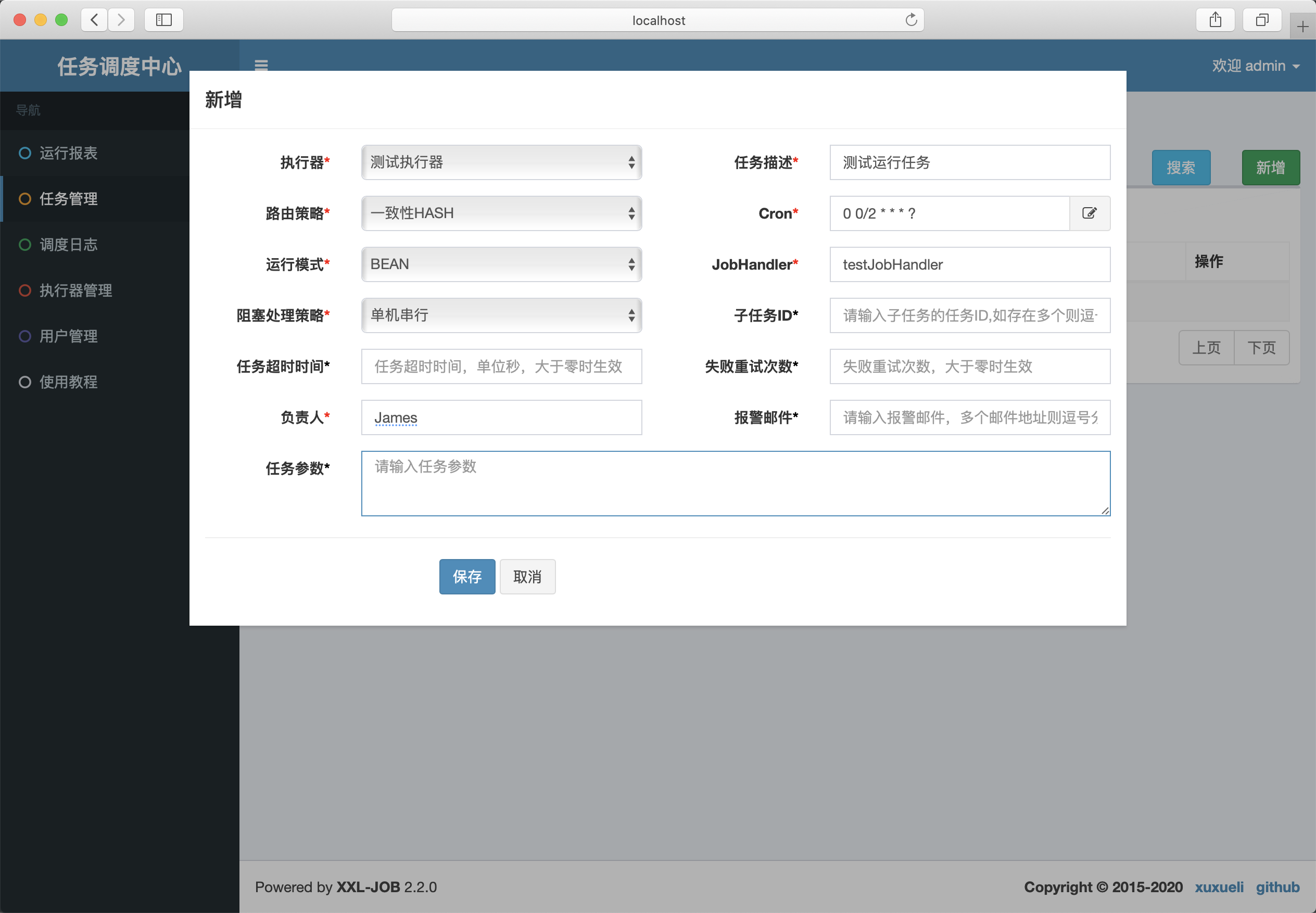Screen dimensions: 1316x913
Task: Click the Safari forward arrow
Action: (121, 20)
